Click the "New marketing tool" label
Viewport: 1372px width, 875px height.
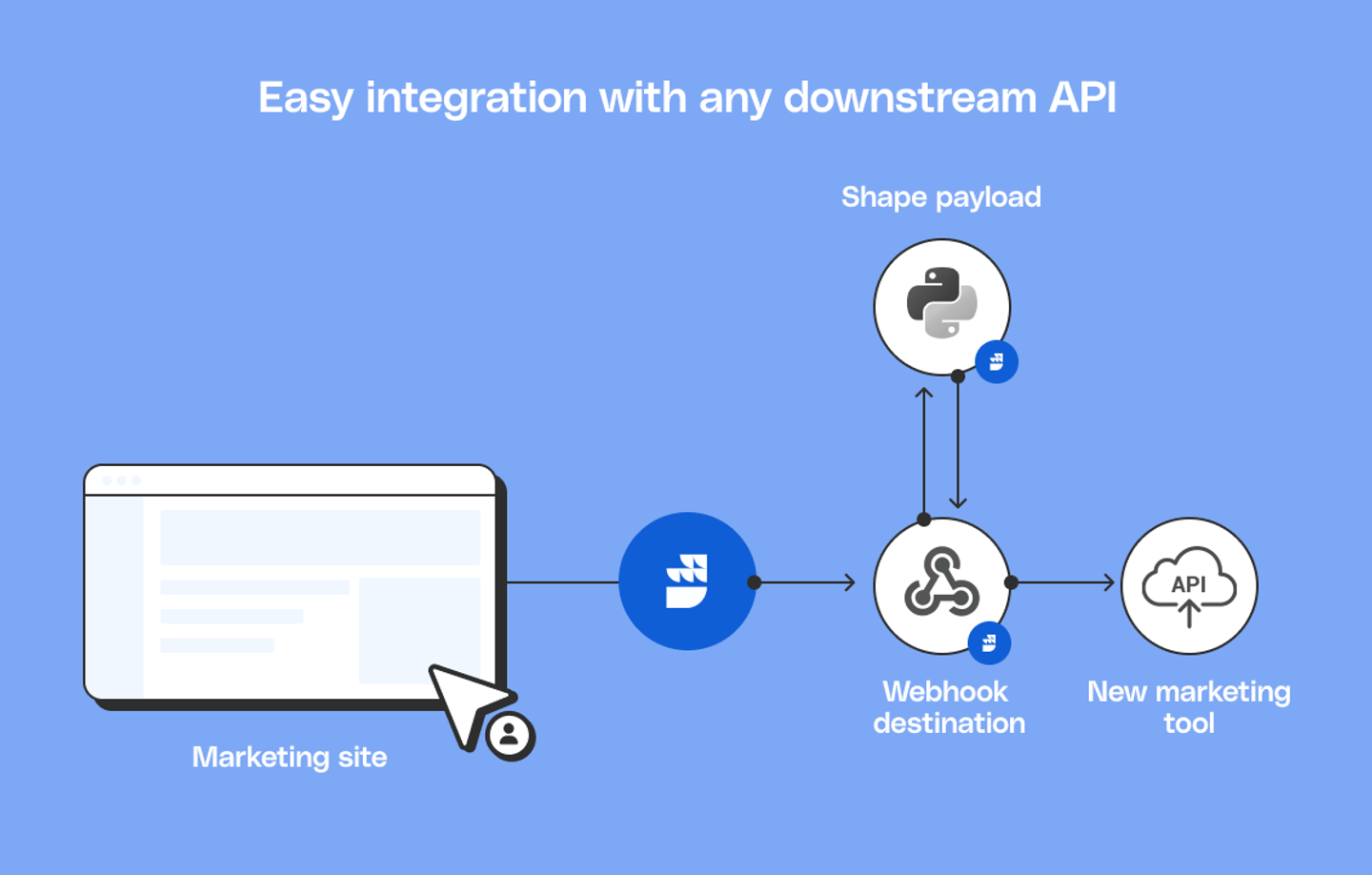[1189, 707]
